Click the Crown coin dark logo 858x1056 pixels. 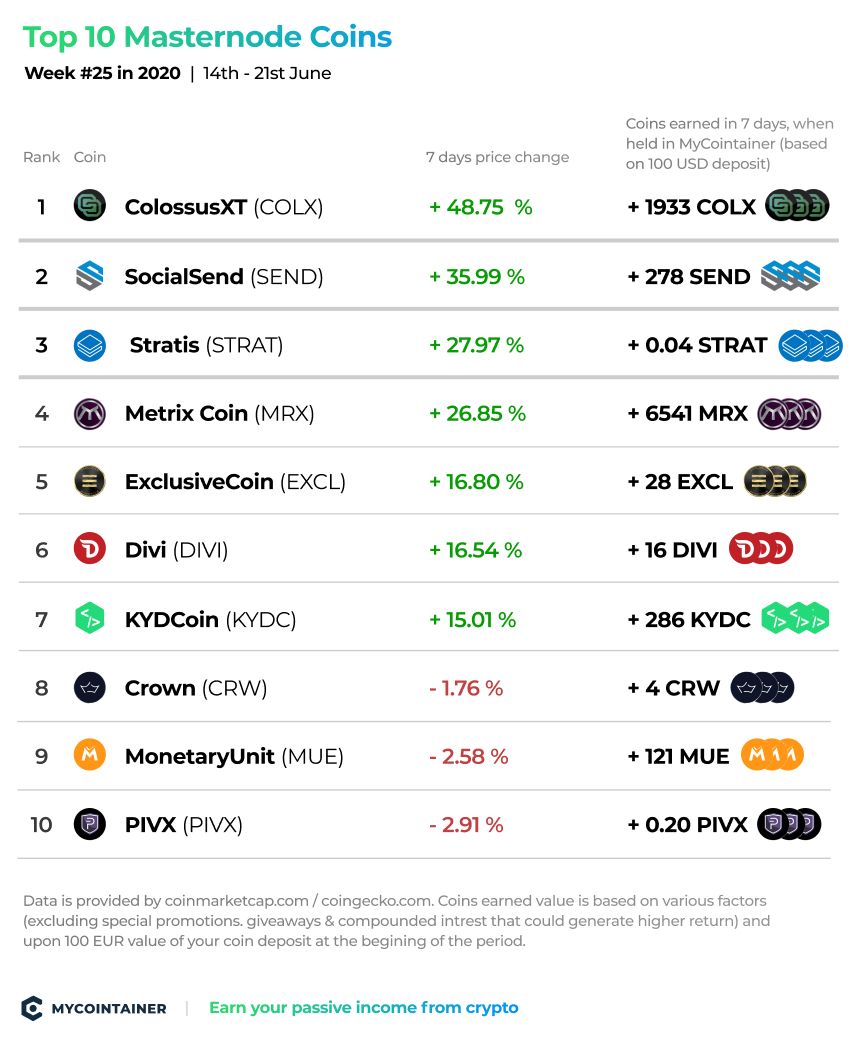[x=90, y=688]
